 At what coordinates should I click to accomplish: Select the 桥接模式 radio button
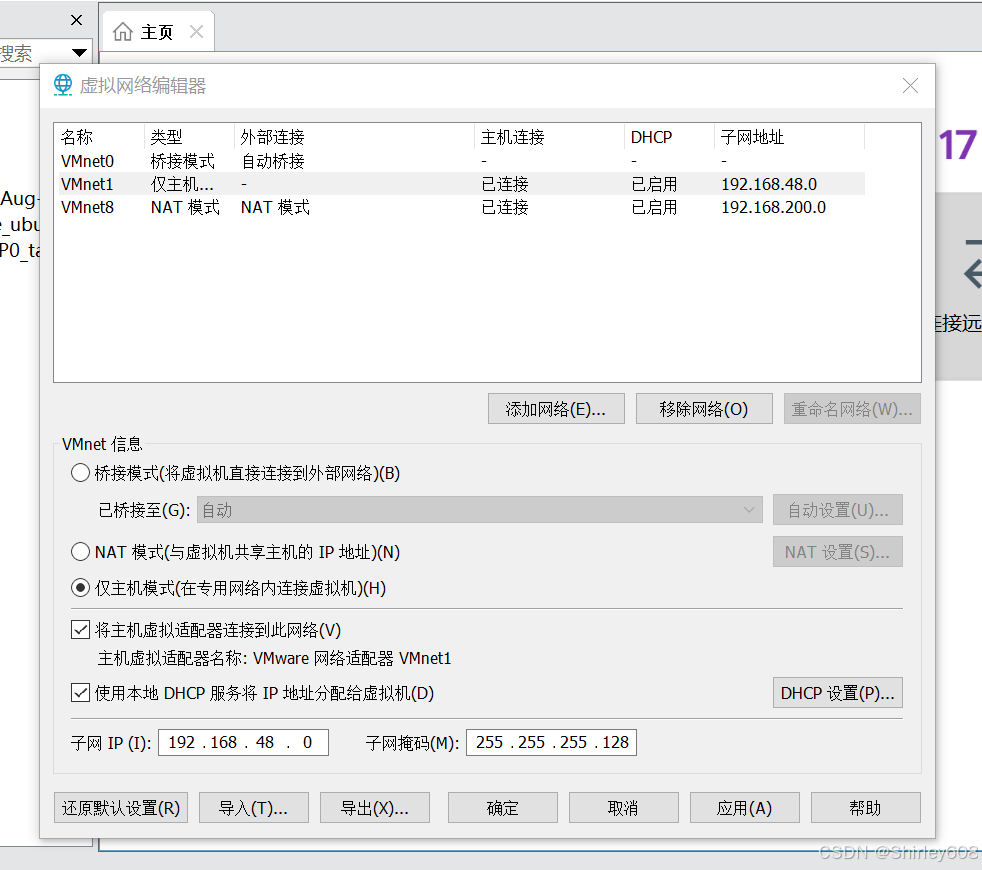(80, 472)
